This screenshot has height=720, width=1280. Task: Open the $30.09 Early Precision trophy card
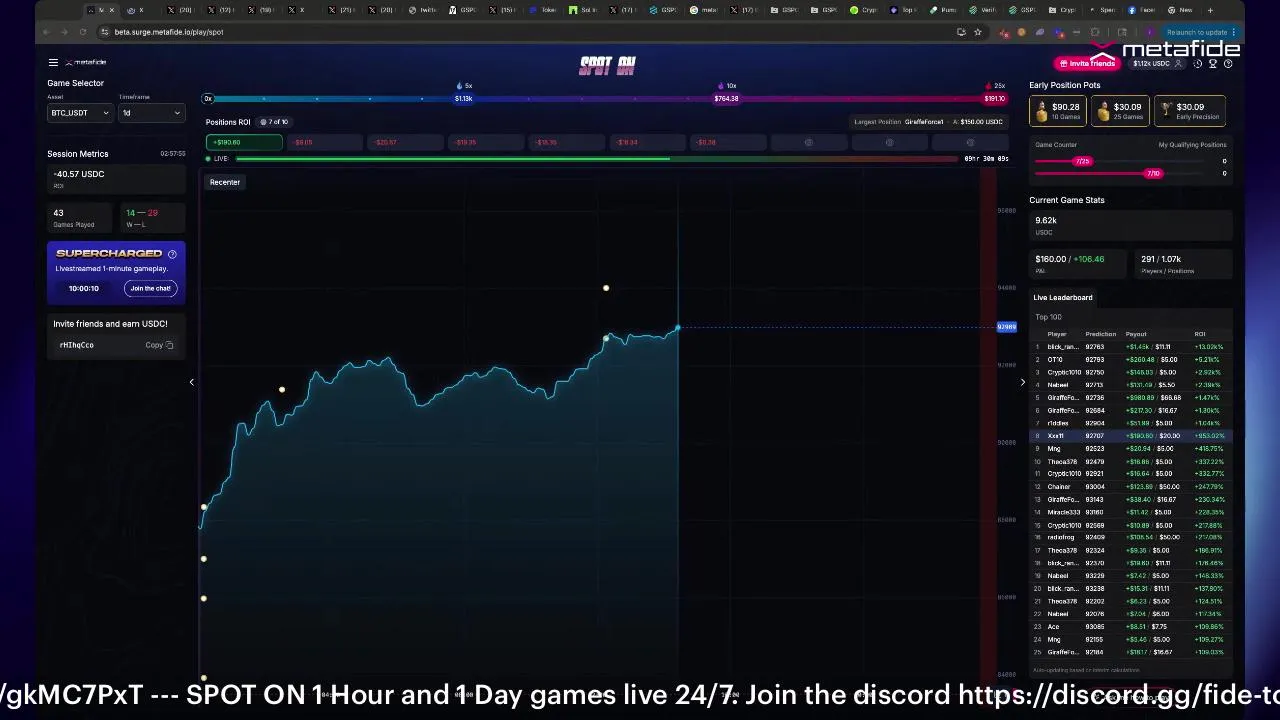(x=1191, y=111)
